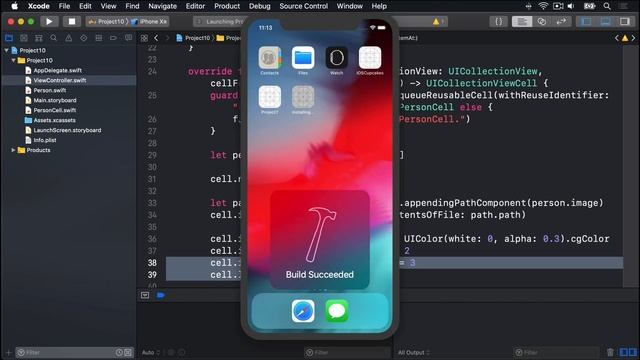640x360 pixels.
Task: Open the Product menu
Action: [227, 6]
